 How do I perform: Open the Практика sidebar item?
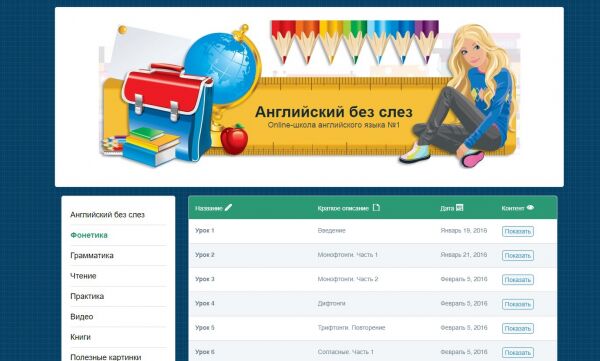[87, 296]
